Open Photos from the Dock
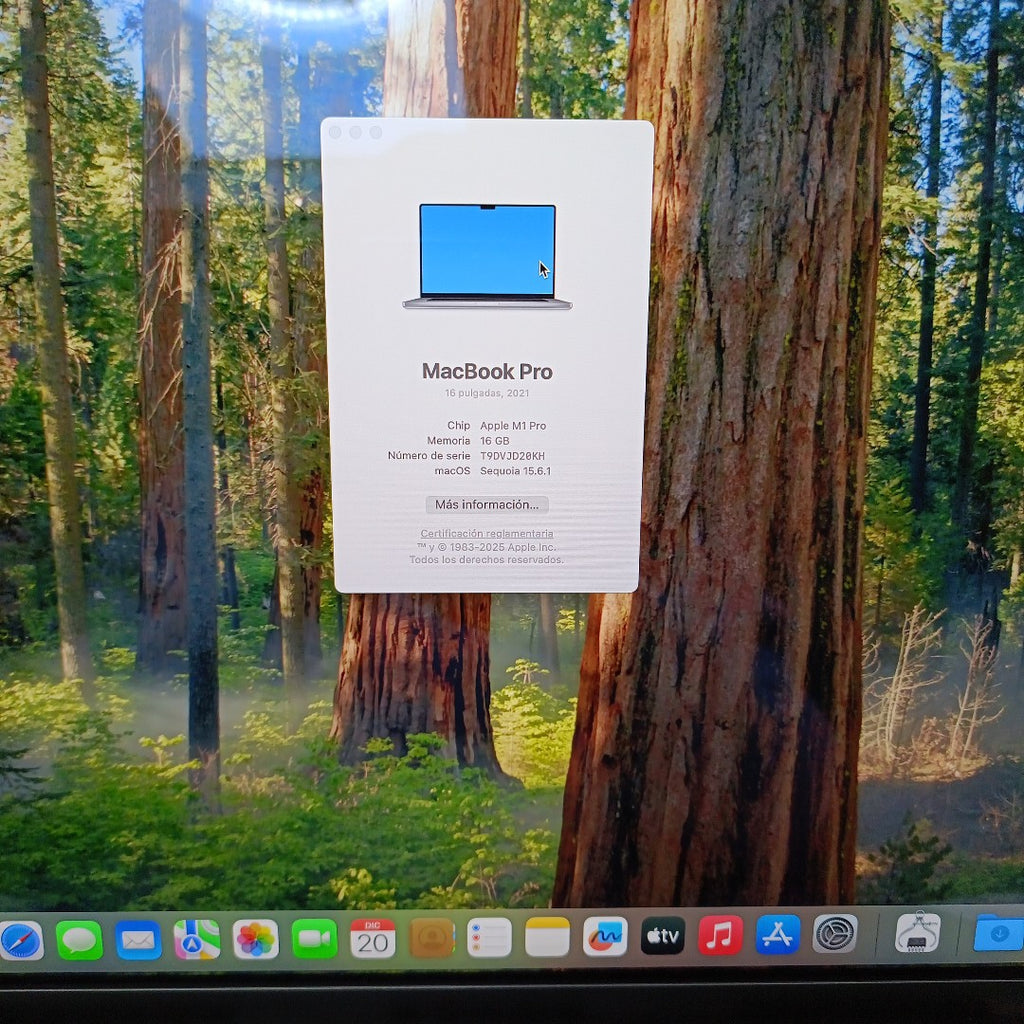 pos(253,938)
